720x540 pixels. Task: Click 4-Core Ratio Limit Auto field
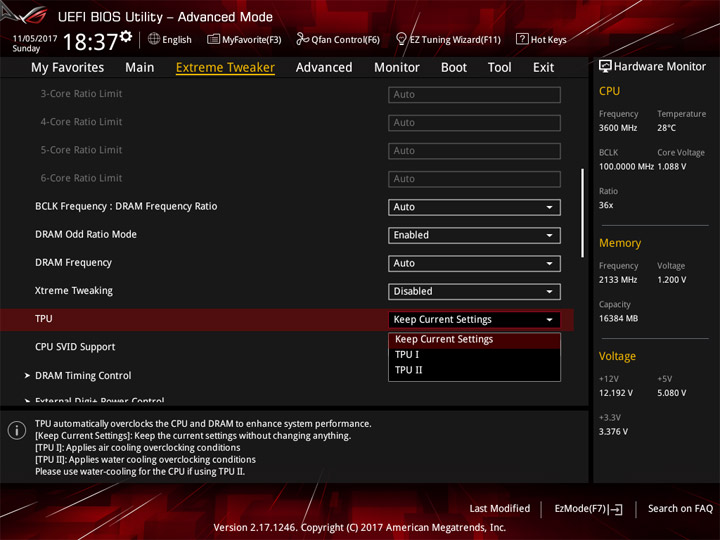point(474,123)
